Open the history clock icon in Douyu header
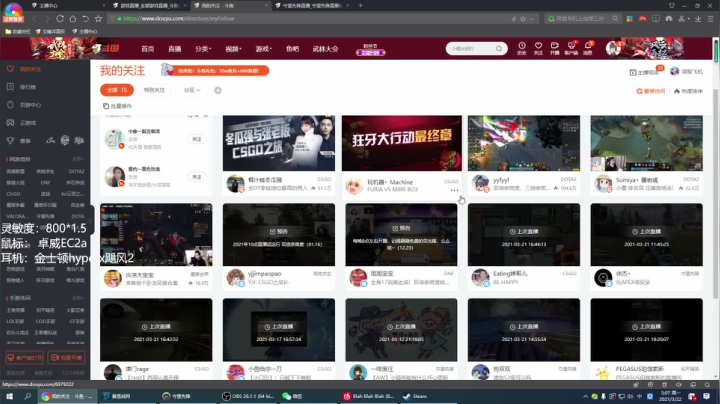This screenshot has height=404, width=720. coord(522,48)
